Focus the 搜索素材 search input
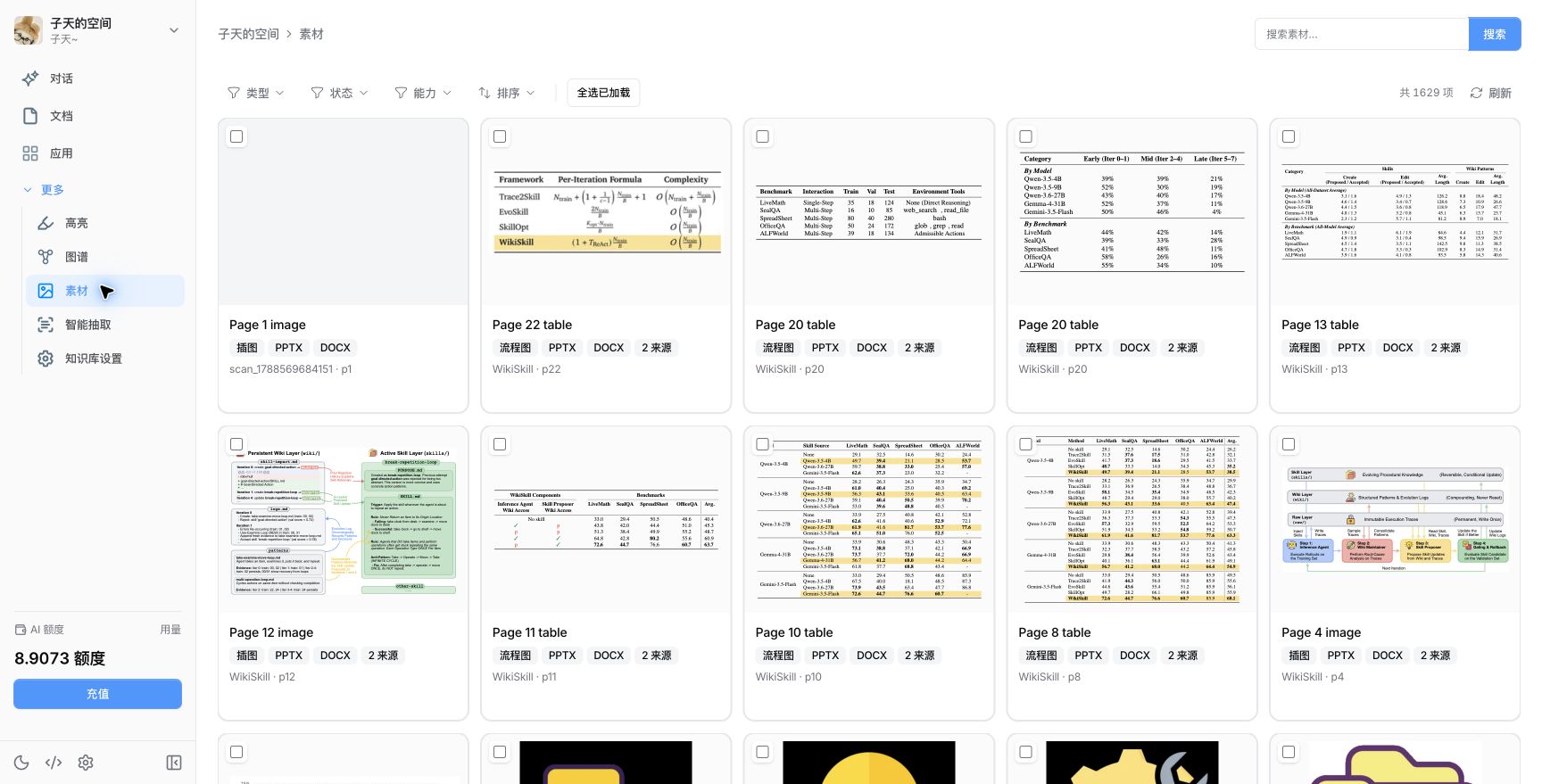 pos(1362,34)
